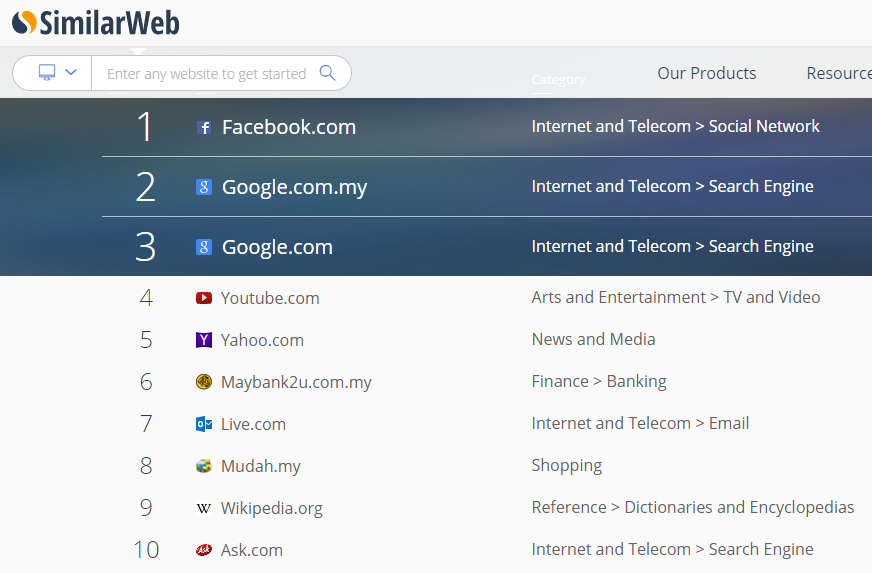
Task: Click the Yahoo purple Y favicon
Action: click(x=204, y=340)
